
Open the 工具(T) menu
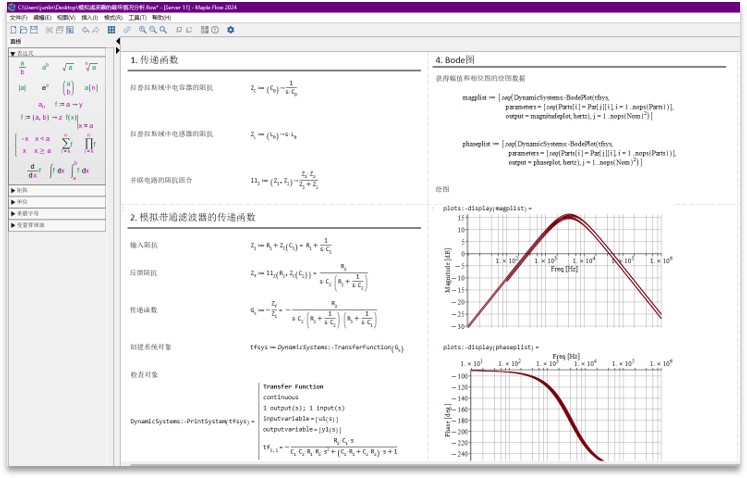coord(137,18)
